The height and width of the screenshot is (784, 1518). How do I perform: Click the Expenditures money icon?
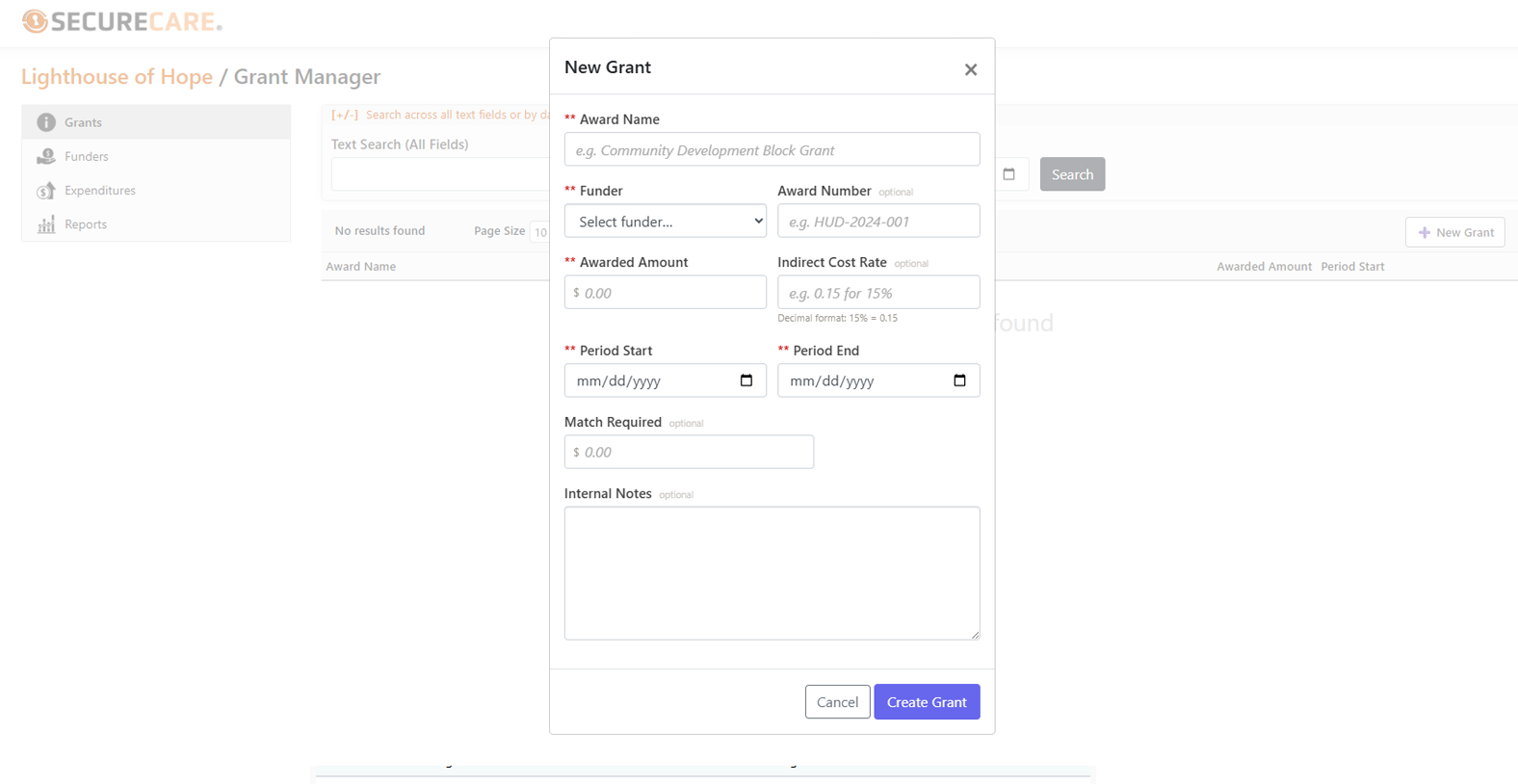click(x=46, y=190)
